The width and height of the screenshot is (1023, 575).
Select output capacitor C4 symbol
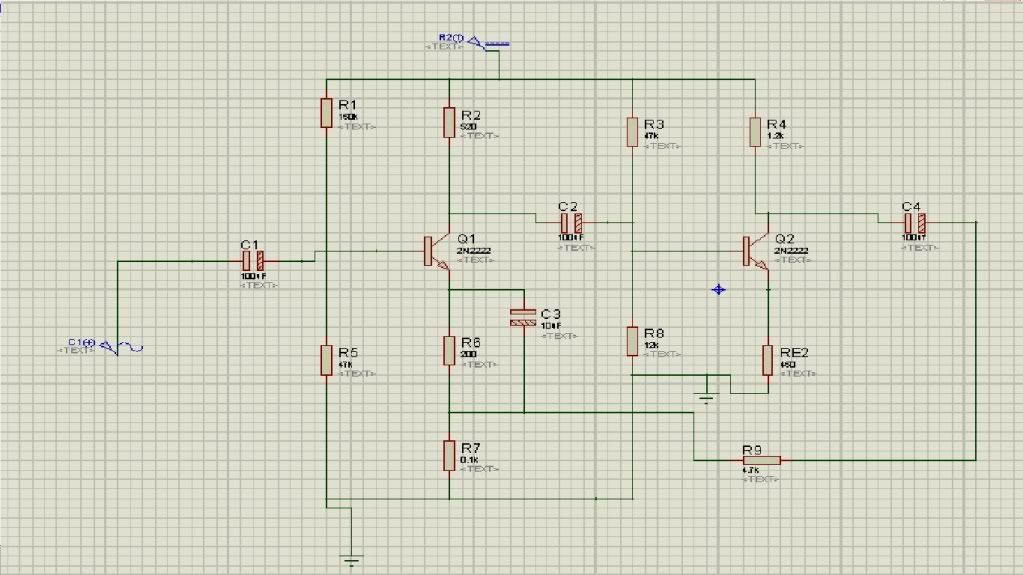pos(915,223)
